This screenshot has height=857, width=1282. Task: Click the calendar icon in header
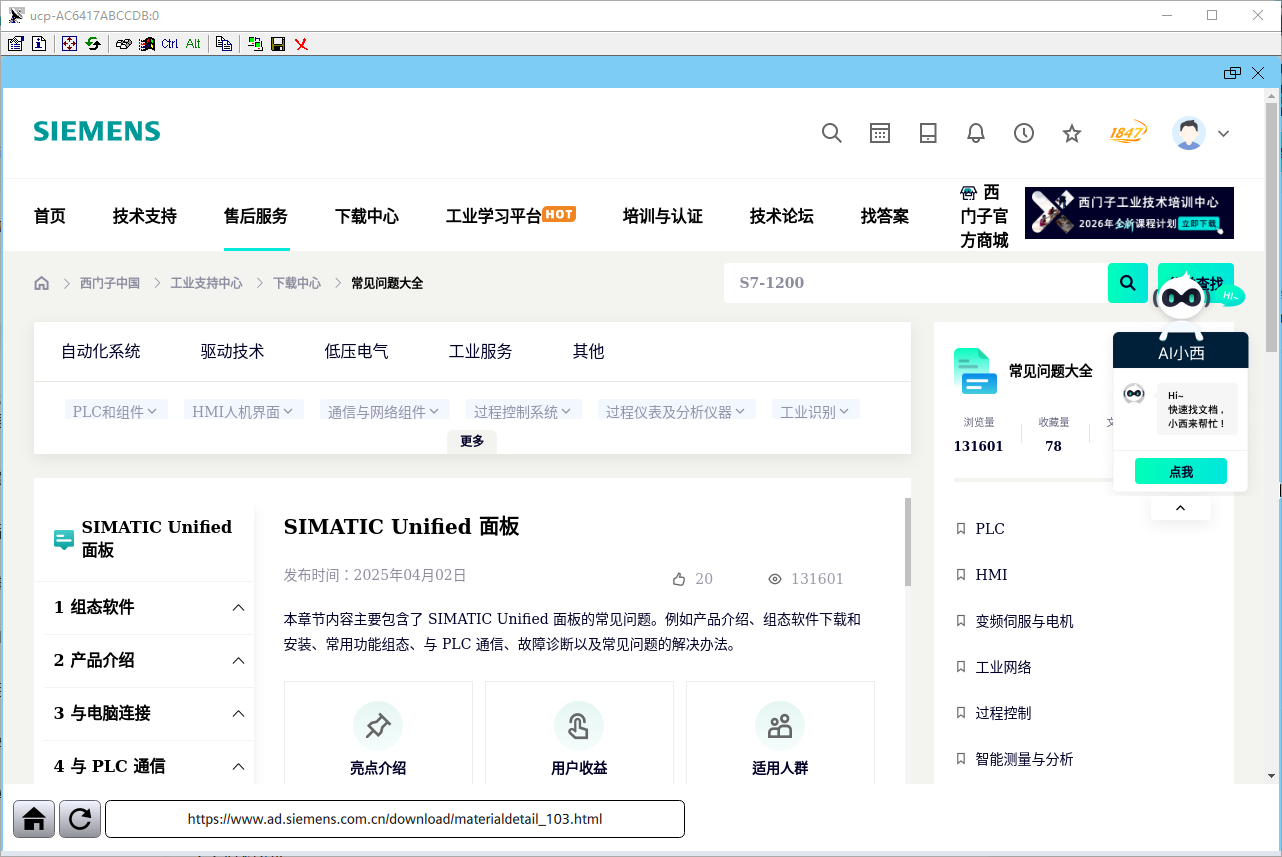(880, 133)
